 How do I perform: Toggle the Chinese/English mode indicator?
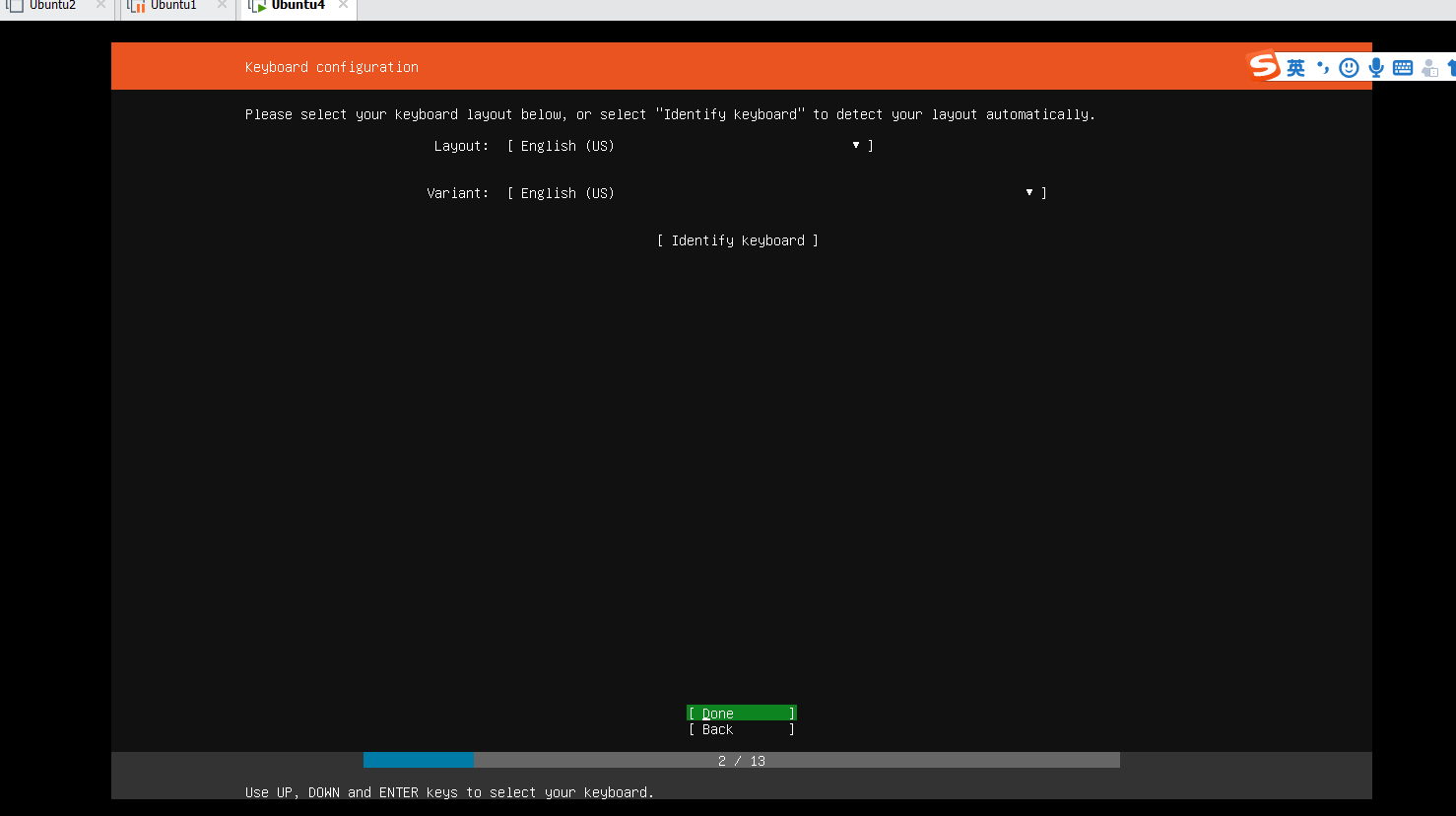[x=1295, y=67]
